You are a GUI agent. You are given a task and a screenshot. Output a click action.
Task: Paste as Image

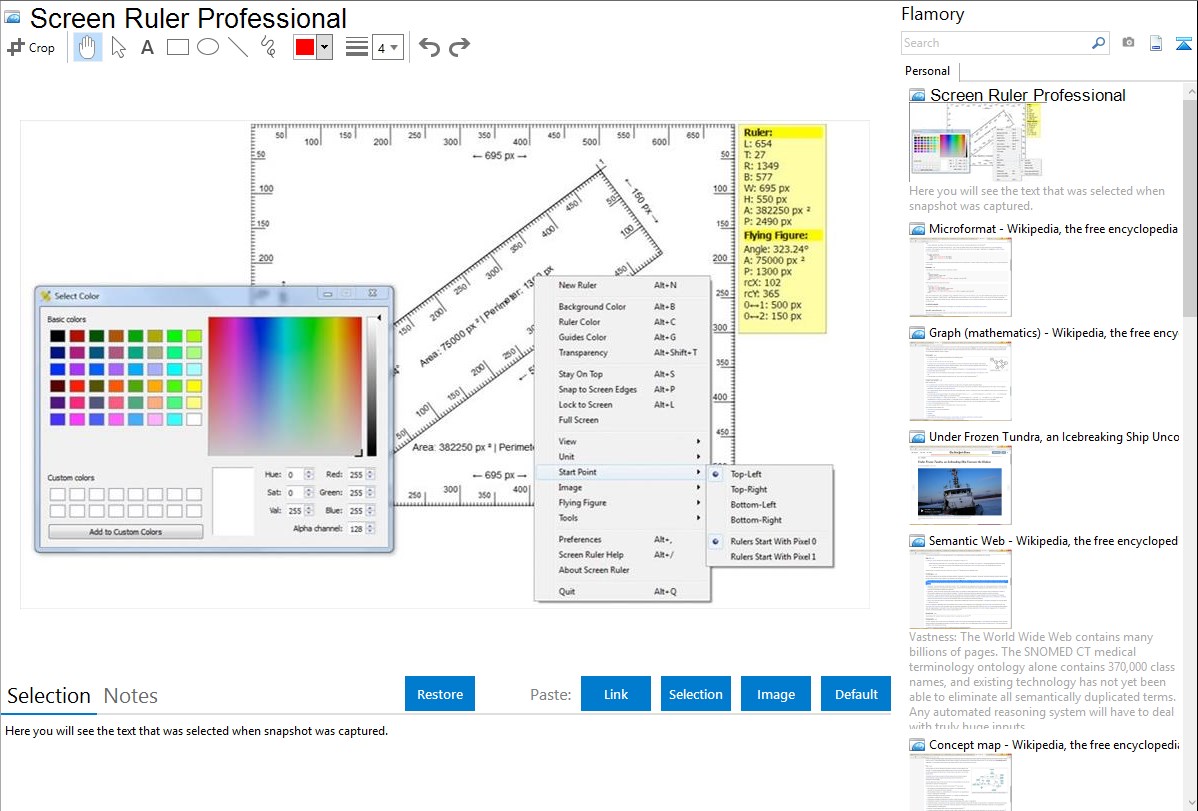click(775, 694)
